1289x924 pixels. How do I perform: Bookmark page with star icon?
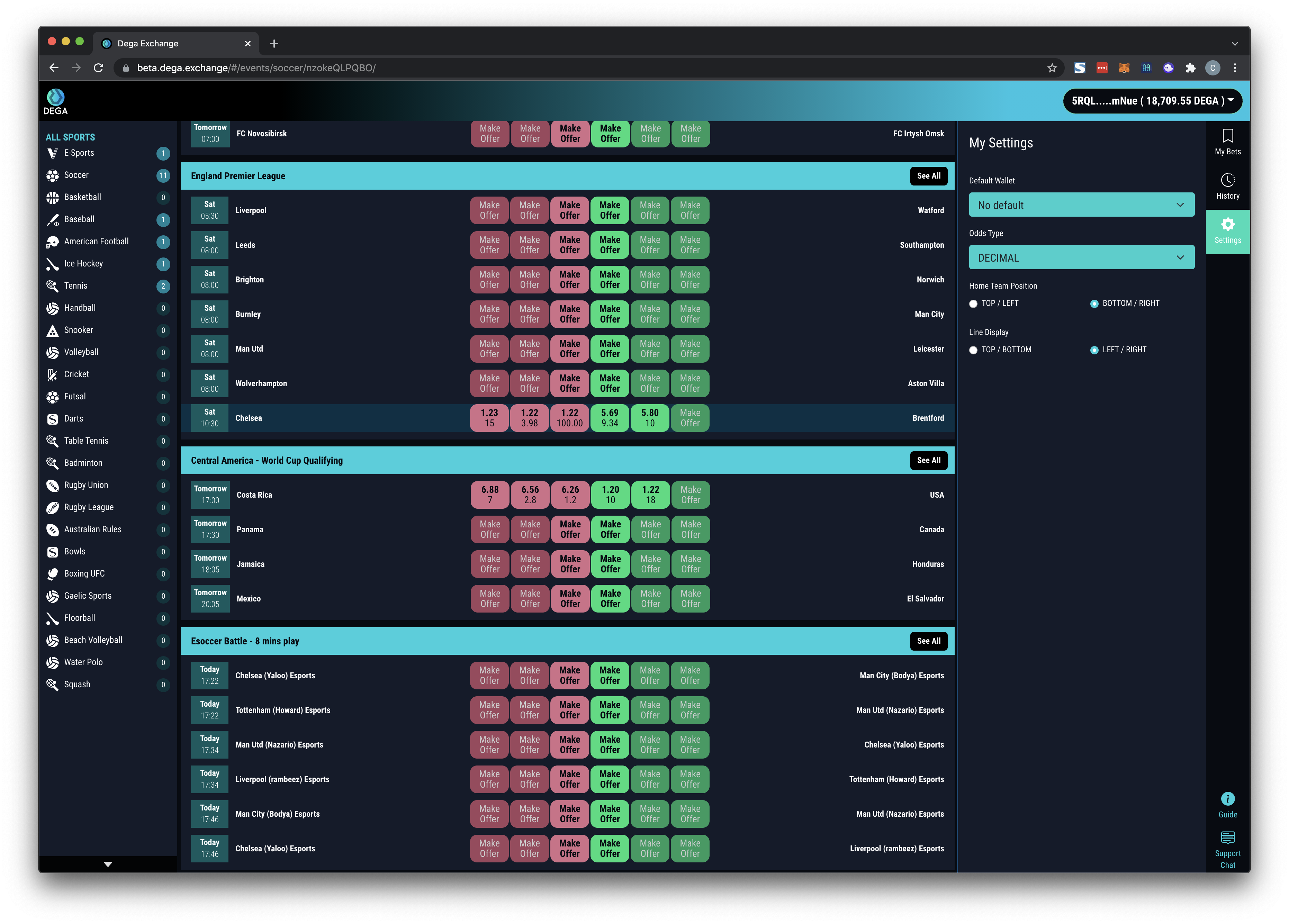tap(1052, 68)
